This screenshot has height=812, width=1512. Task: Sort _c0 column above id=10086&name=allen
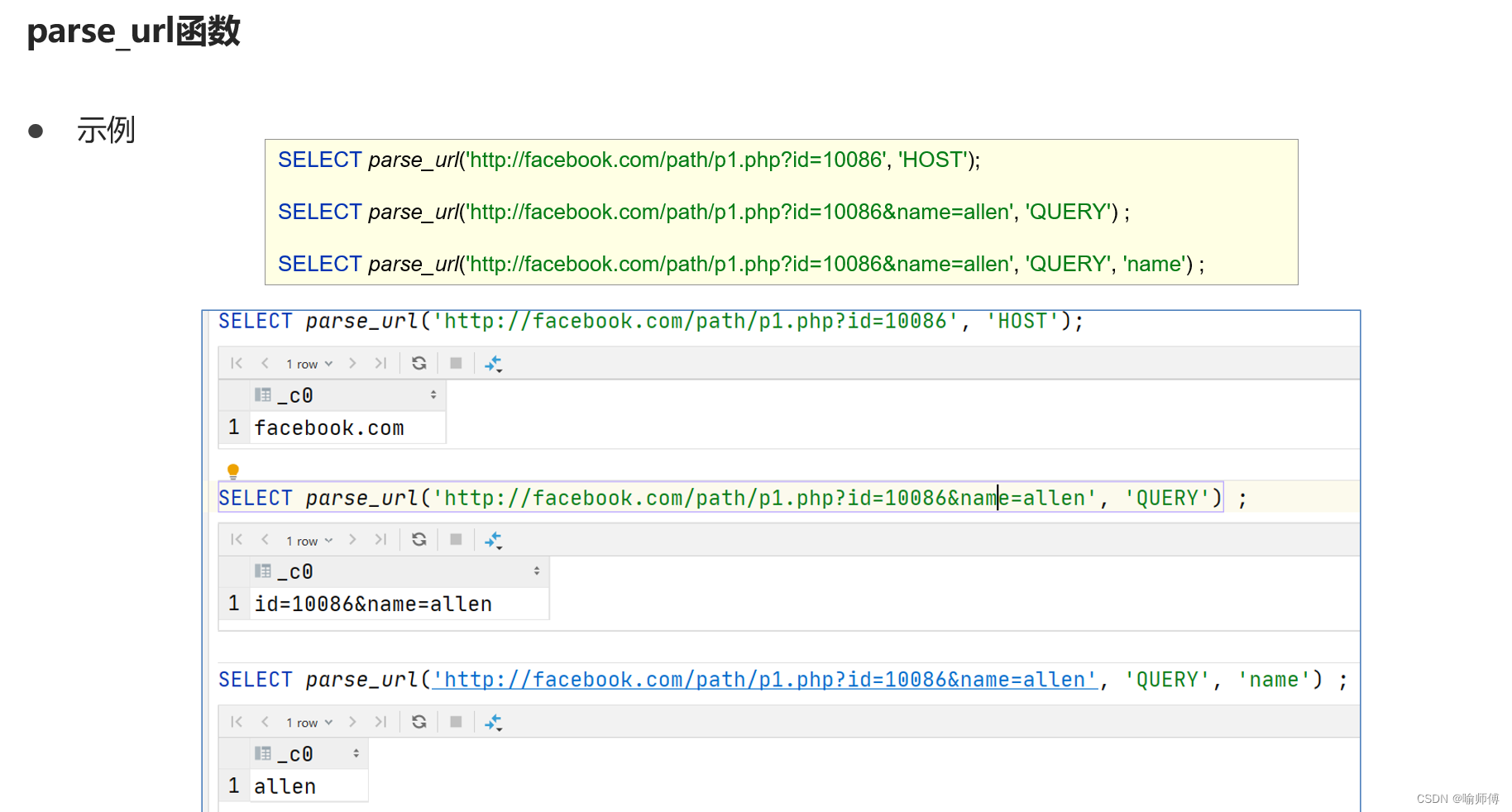click(x=537, y=571)
